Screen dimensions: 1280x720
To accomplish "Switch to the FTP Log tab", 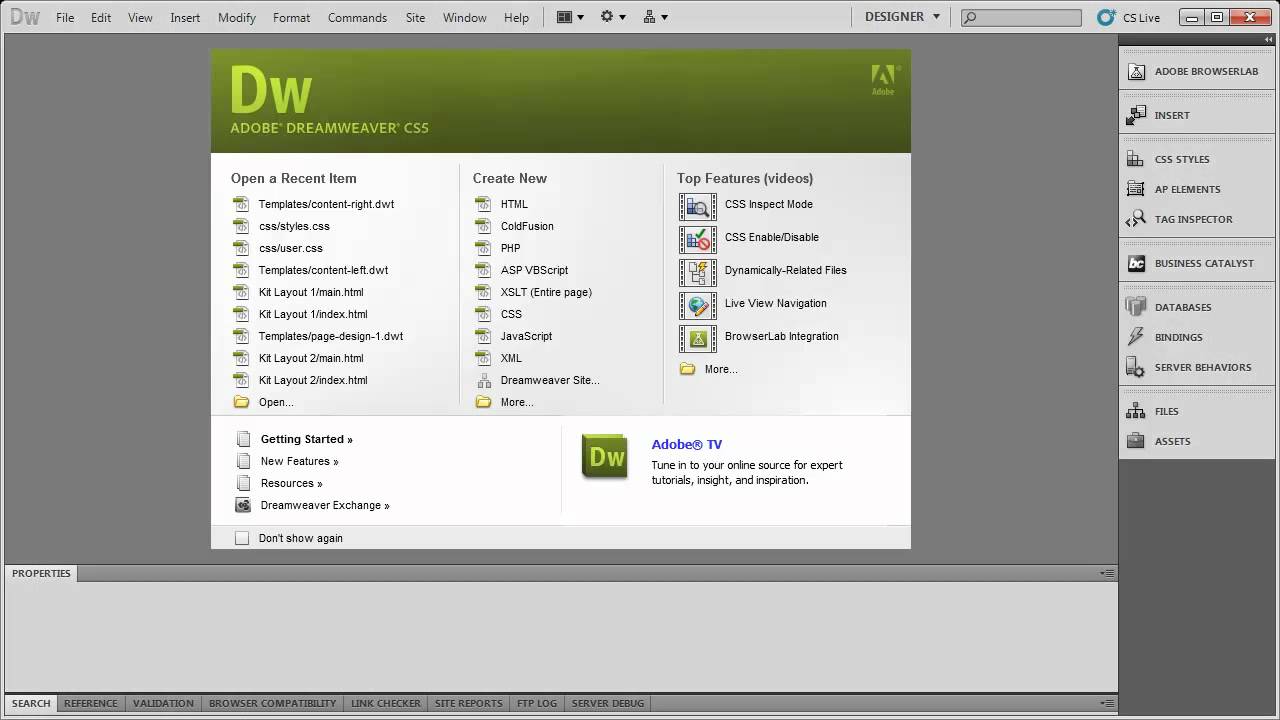I will [537, 703].
